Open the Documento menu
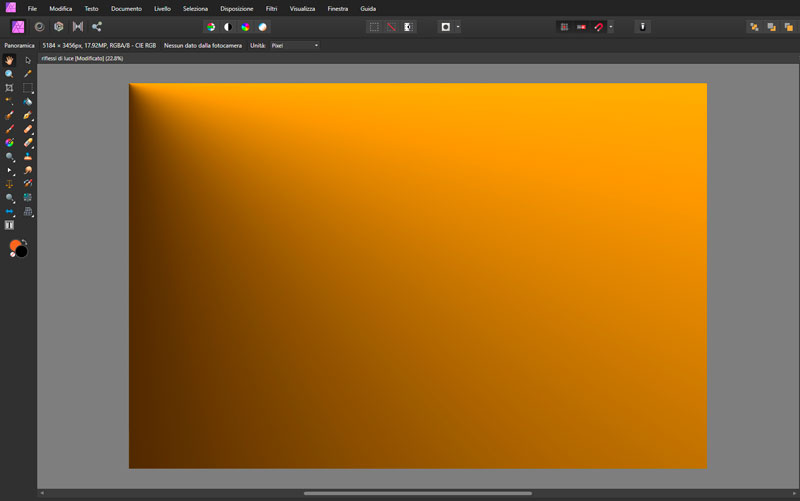This screenshot has height=501, width=800. click(126, 9)
